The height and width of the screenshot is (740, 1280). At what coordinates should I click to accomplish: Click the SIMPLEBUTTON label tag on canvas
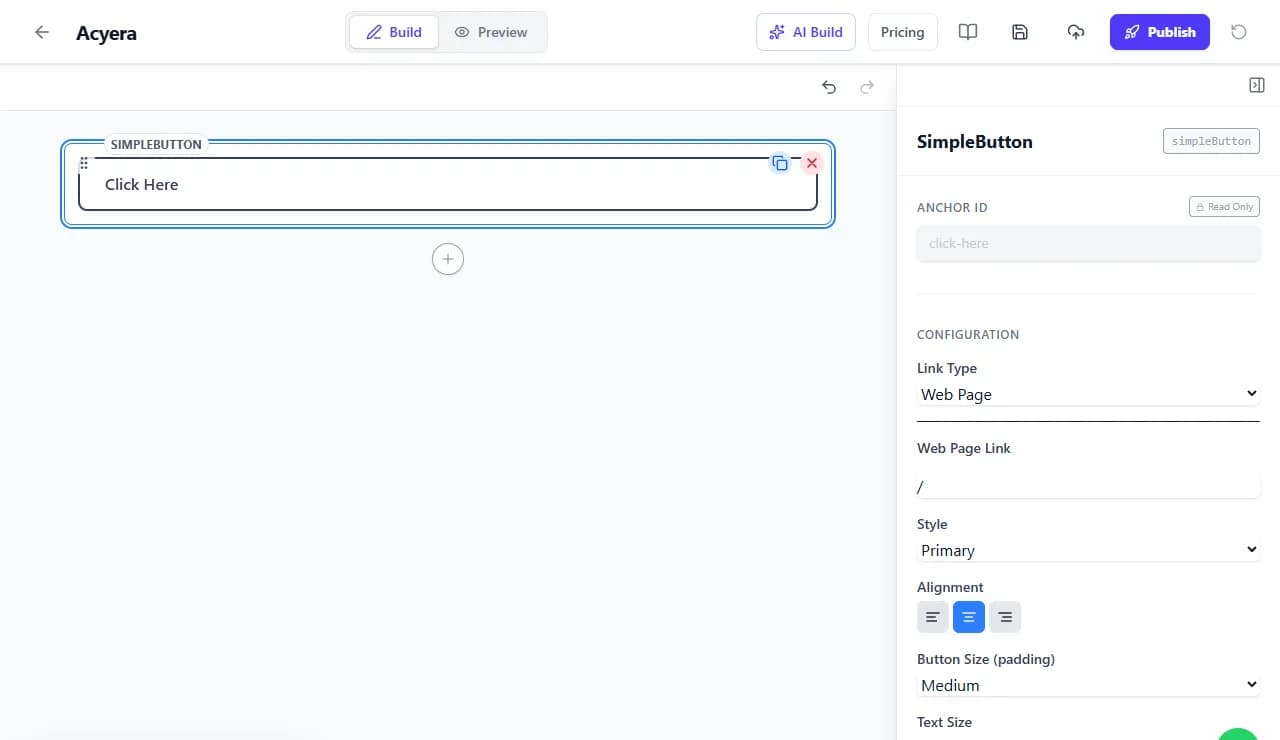coord(156,144)
